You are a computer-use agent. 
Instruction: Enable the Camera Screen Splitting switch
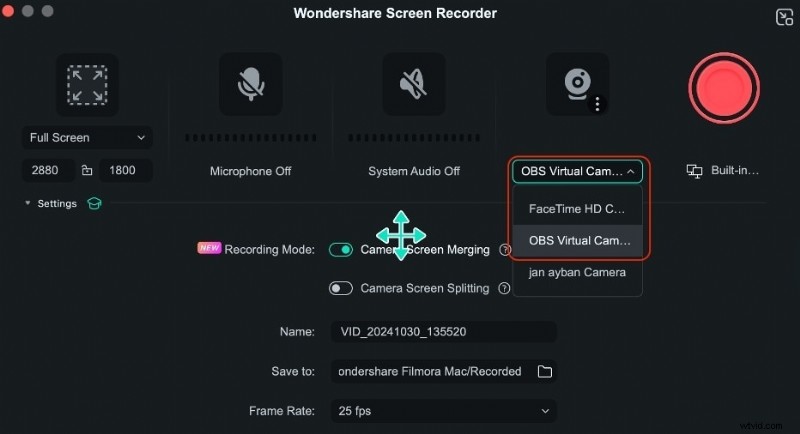coord(341,288)
